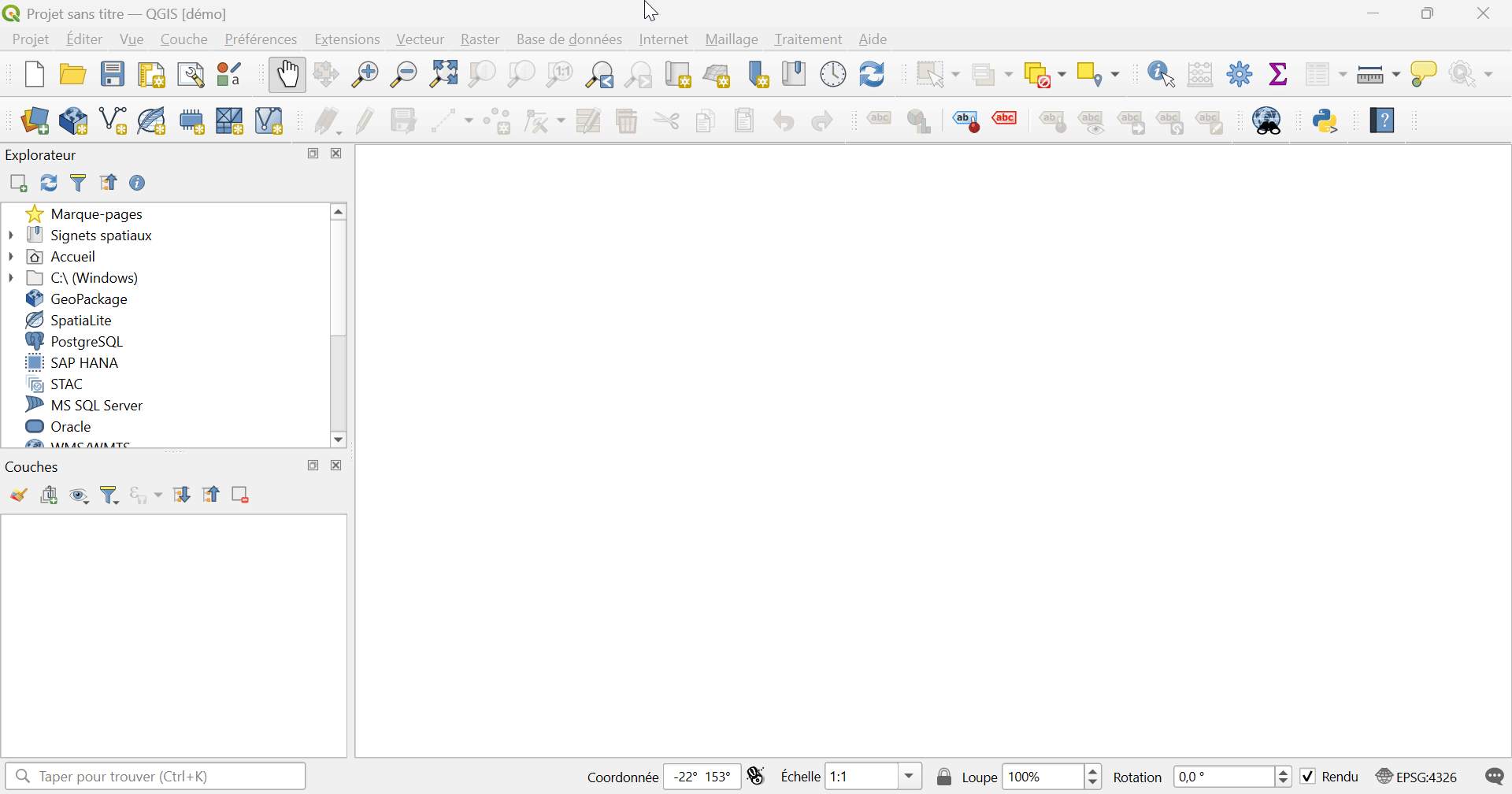Open layer styling panel in Couches
The image size is (1512, 794).
tap(19, 495)
